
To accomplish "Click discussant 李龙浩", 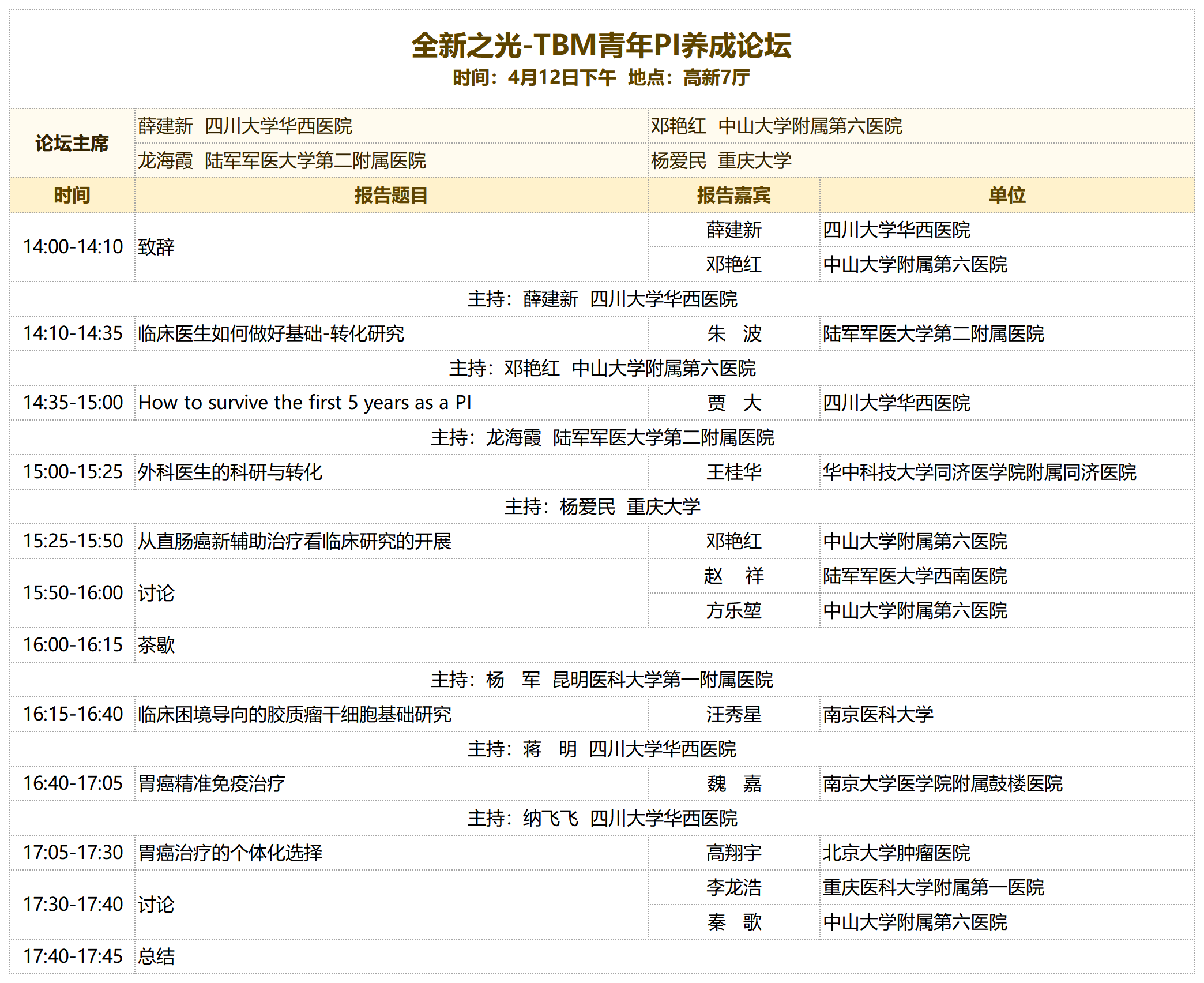I will [734, 887].
